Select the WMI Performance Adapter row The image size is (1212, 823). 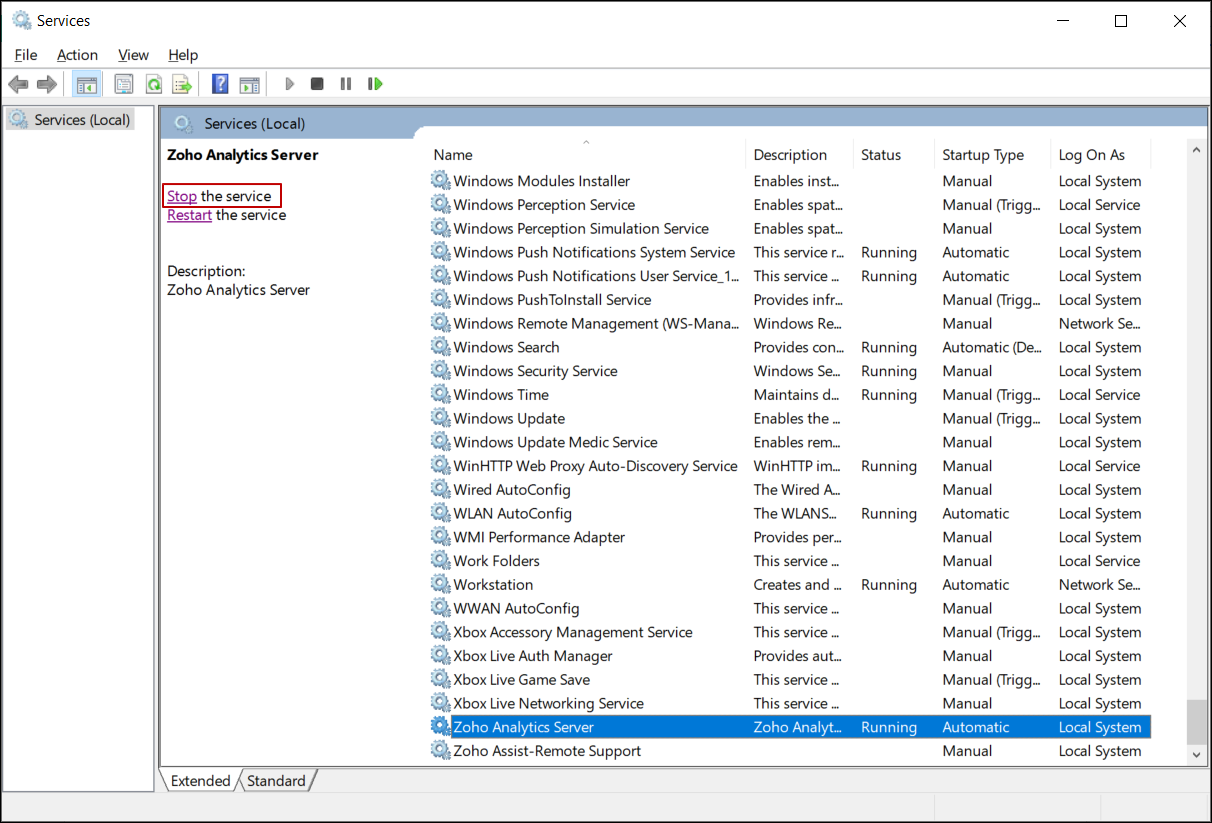(790, 537)
